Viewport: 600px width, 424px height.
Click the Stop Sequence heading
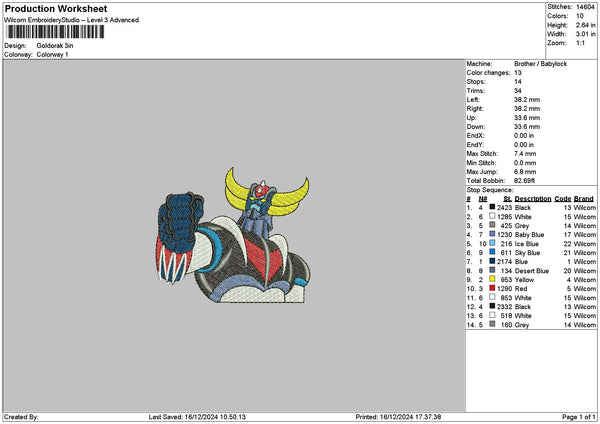pos(490,190)
